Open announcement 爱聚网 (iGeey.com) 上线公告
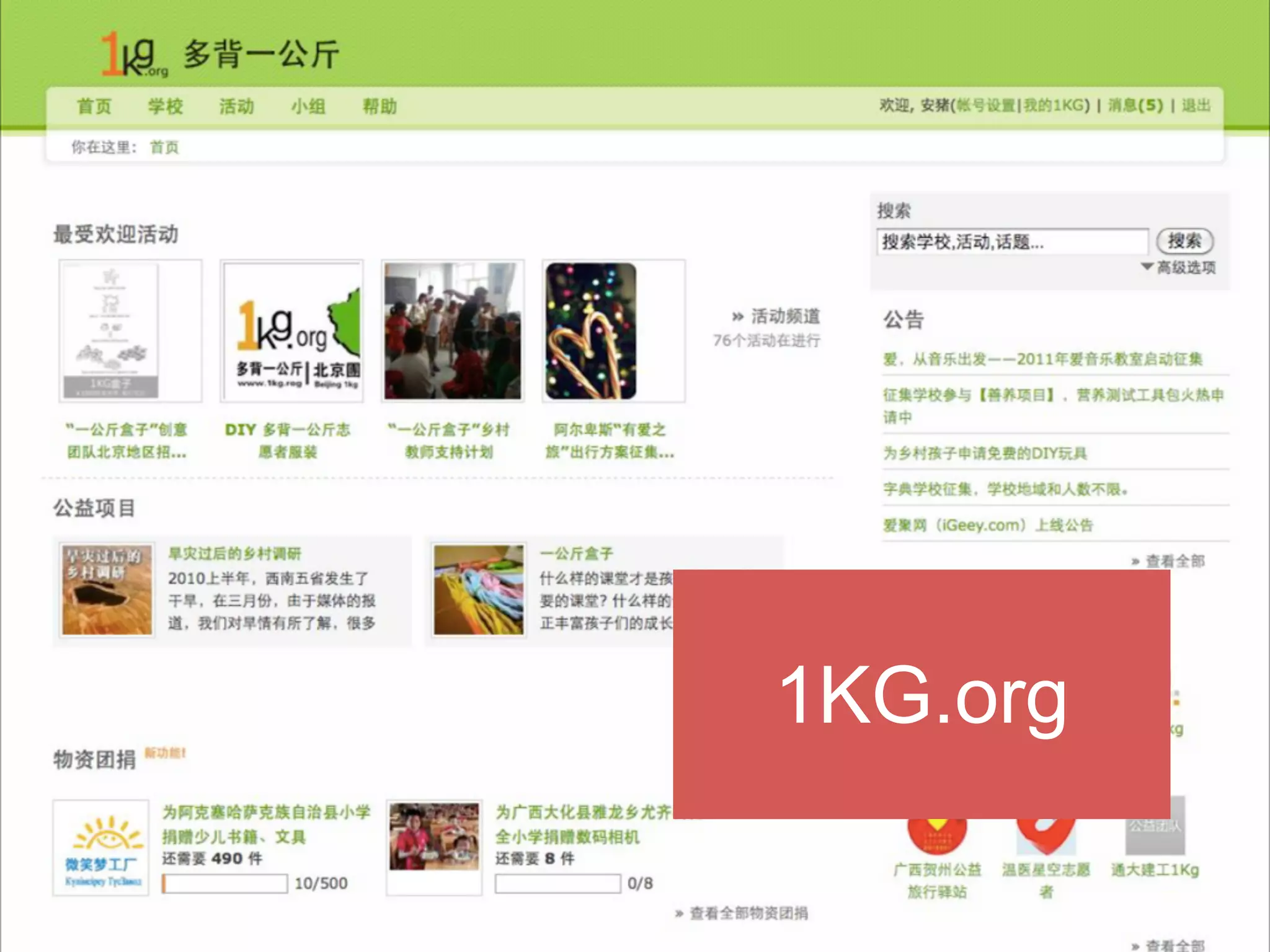The height and width of the screenshot is (952, 1270). [988, 525]
